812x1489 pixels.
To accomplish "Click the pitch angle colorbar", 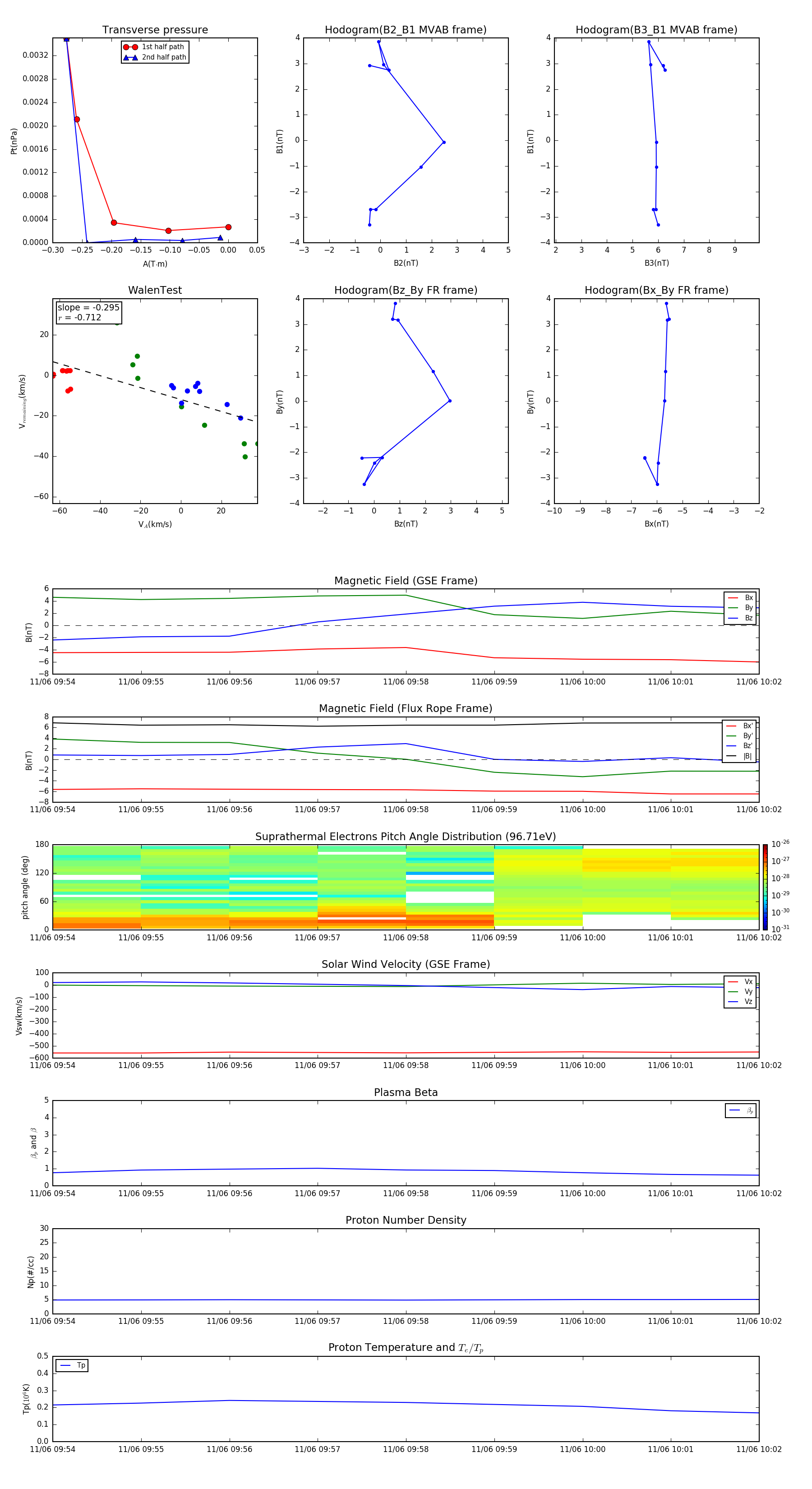I will click(765, 887).
